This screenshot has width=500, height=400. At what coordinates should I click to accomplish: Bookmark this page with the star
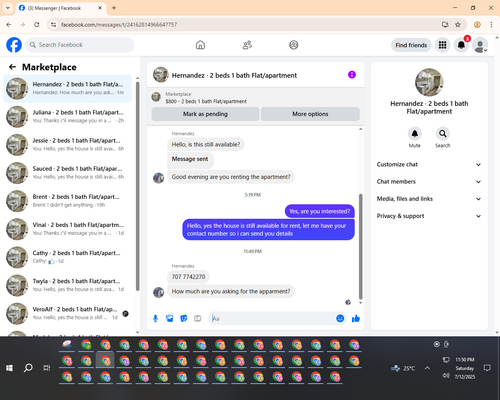pyautogui.click(x=458, y=25)
